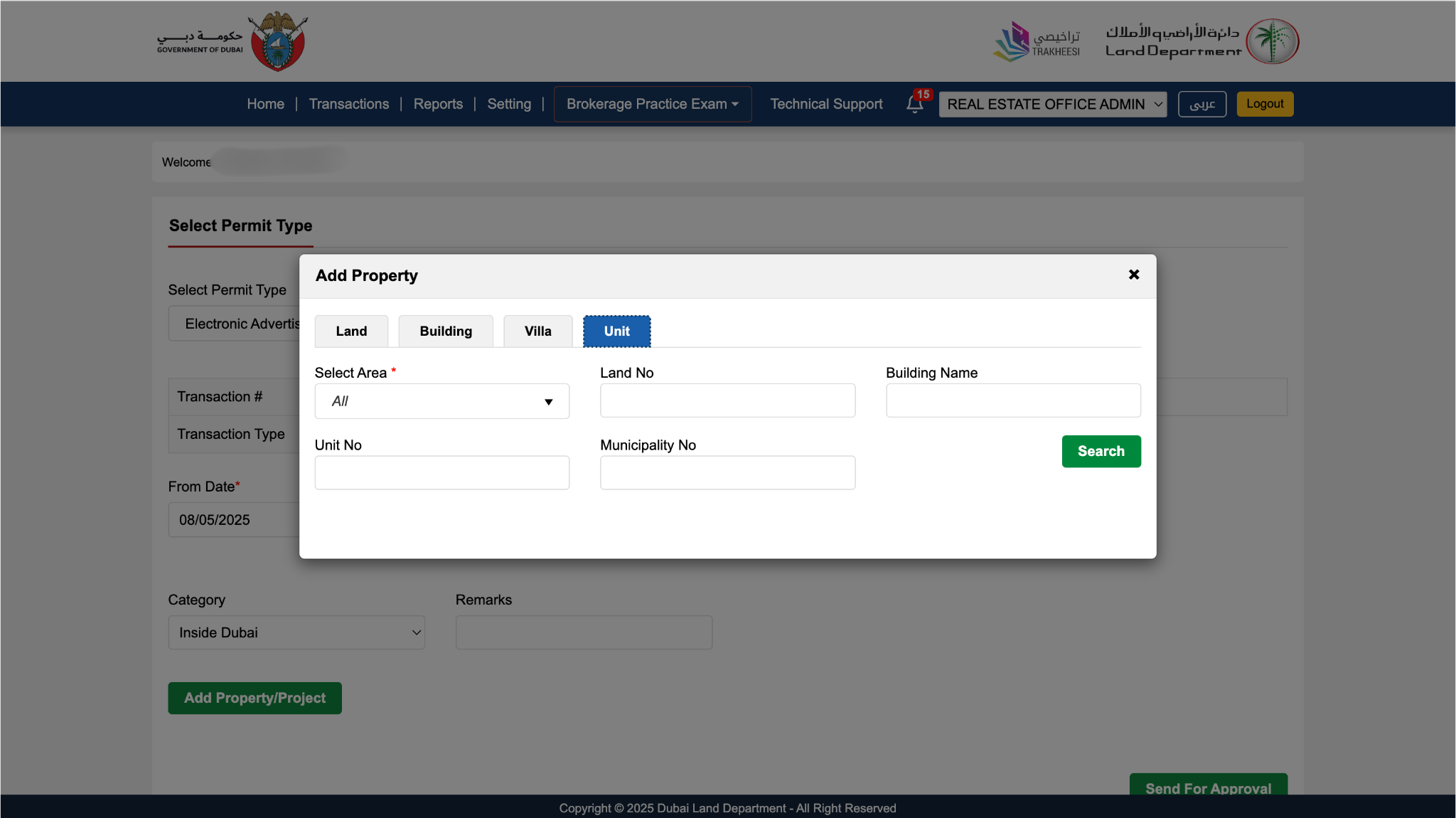Open the REAL ESTATE OFFICE ADMIN selector
This screenshot has width=1456, height=818.
point(1051,104)
